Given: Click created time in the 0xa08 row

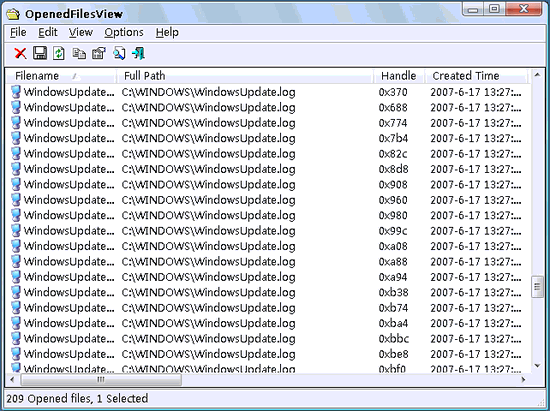Looking at the screenshot, I should pos(476,246).
